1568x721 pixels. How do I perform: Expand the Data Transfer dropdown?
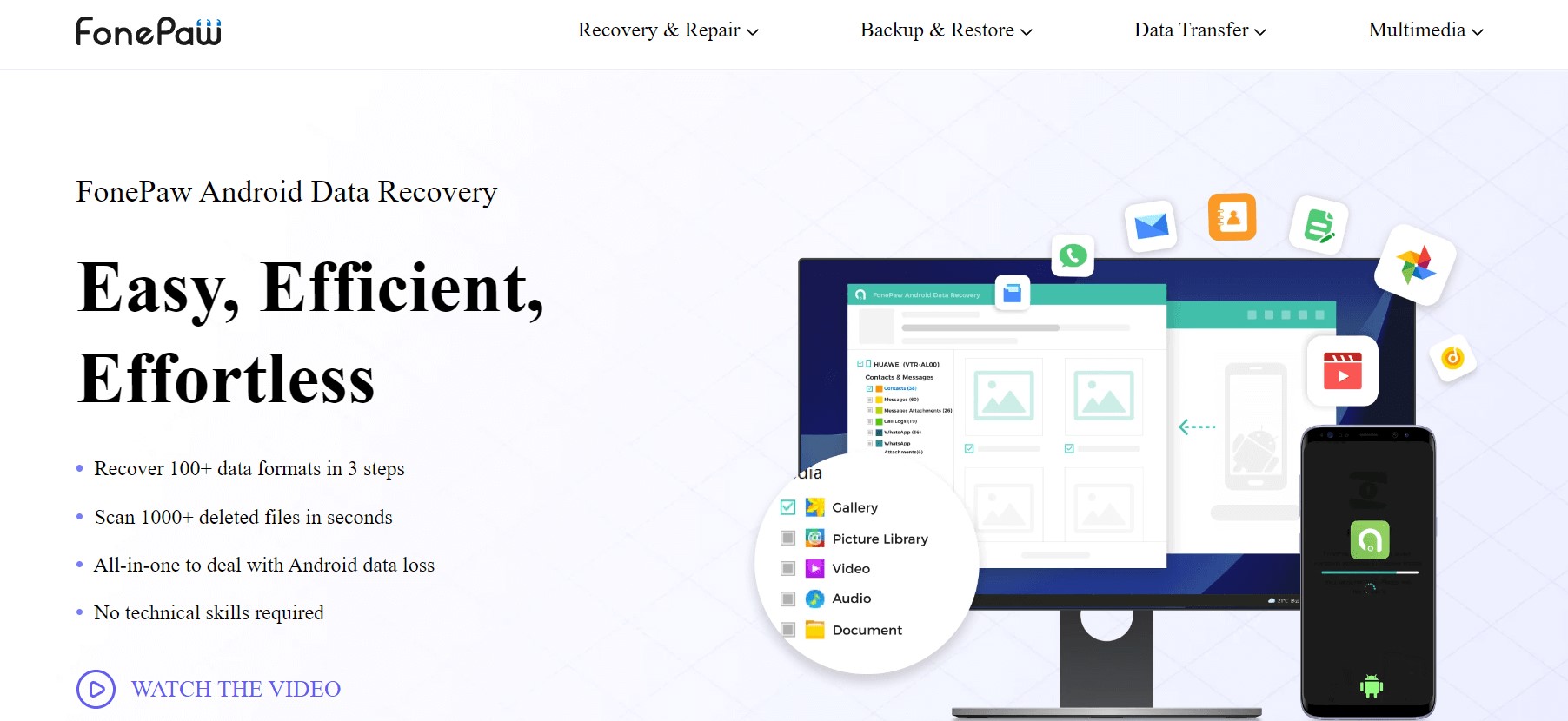(x=1199, y=30)
